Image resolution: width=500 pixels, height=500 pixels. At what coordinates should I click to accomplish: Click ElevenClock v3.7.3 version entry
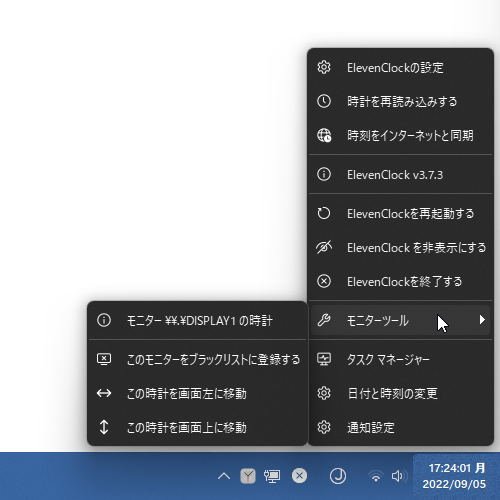click(400, 174)
